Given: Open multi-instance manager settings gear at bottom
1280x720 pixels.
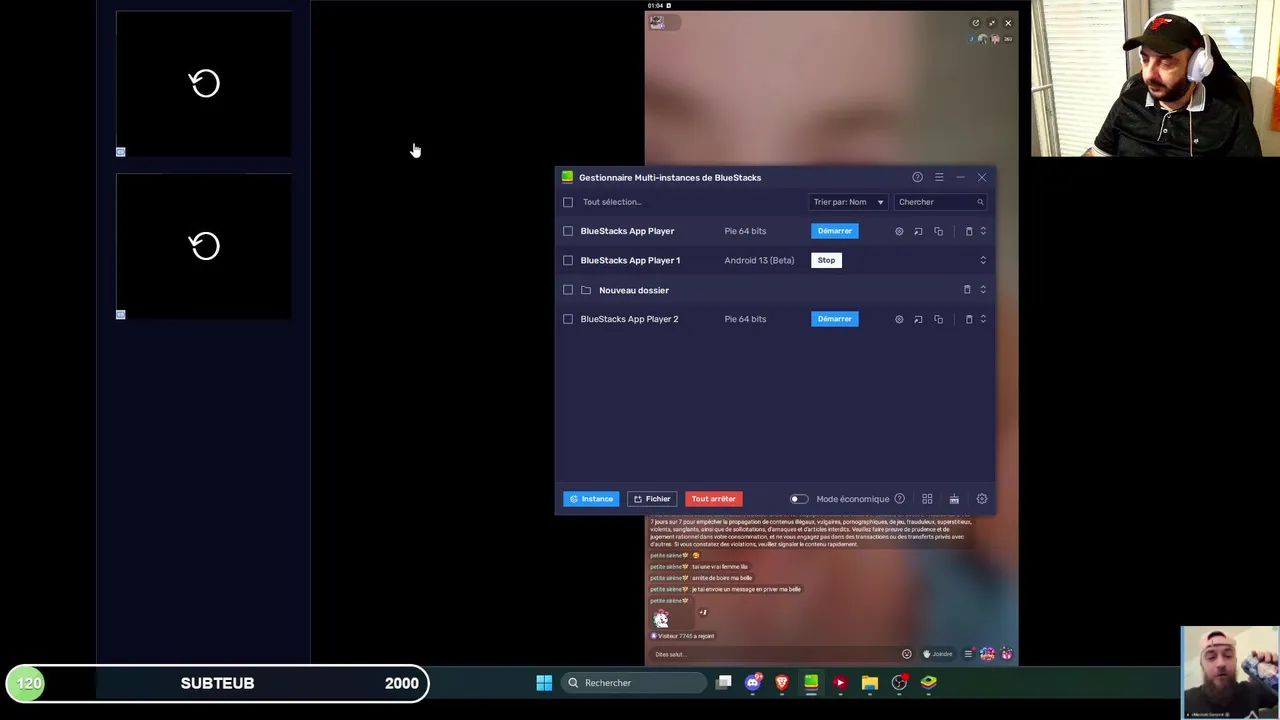Looking at the screenshot, I should point(982,499).
